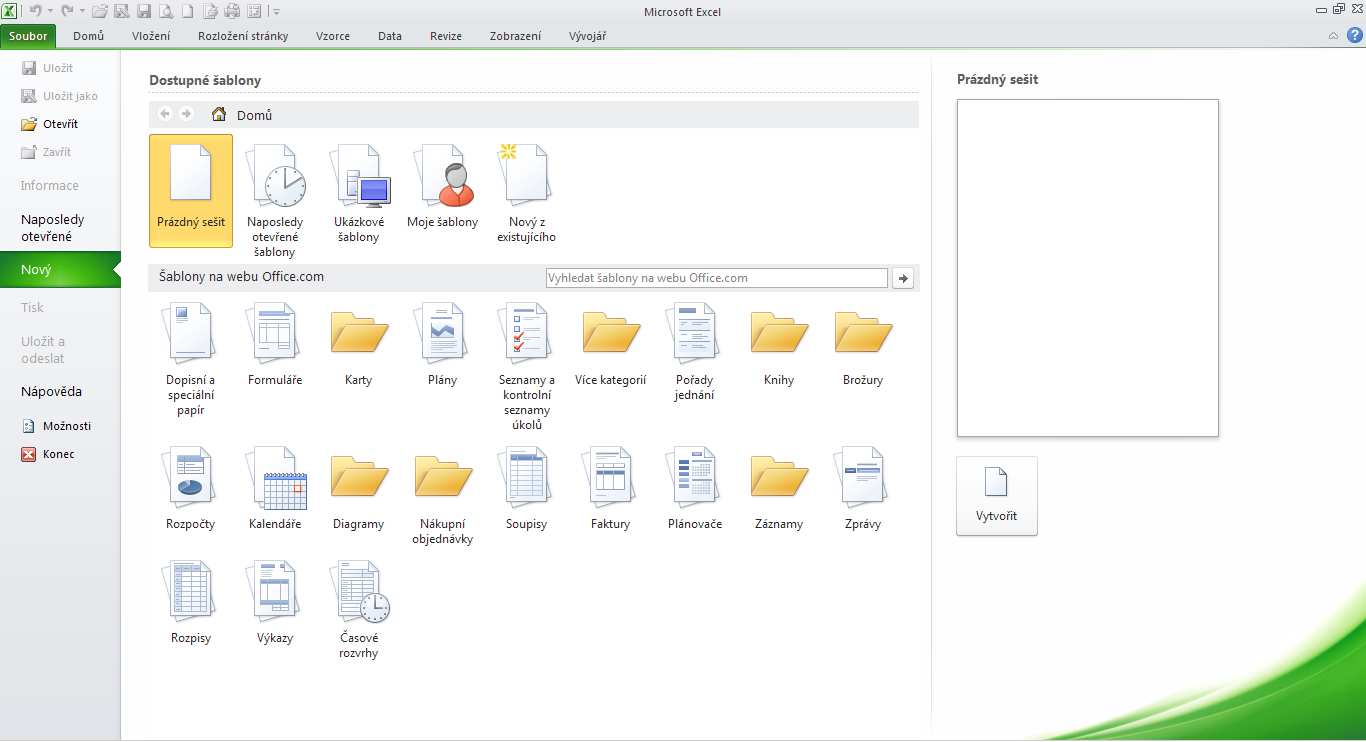Open the Soupisy template category
The image size is (1366, 742).
[x=527, y=489]
